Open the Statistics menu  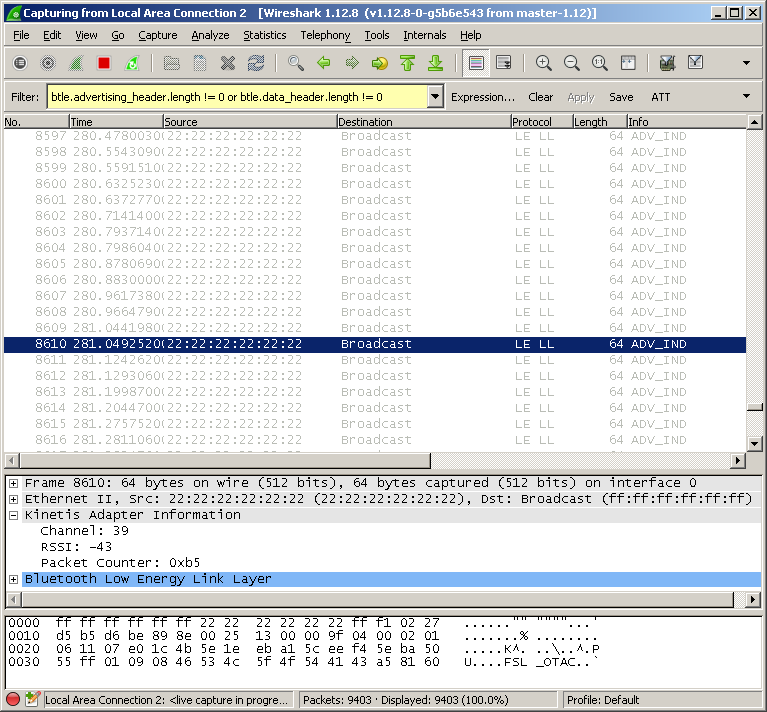point(265,35)
